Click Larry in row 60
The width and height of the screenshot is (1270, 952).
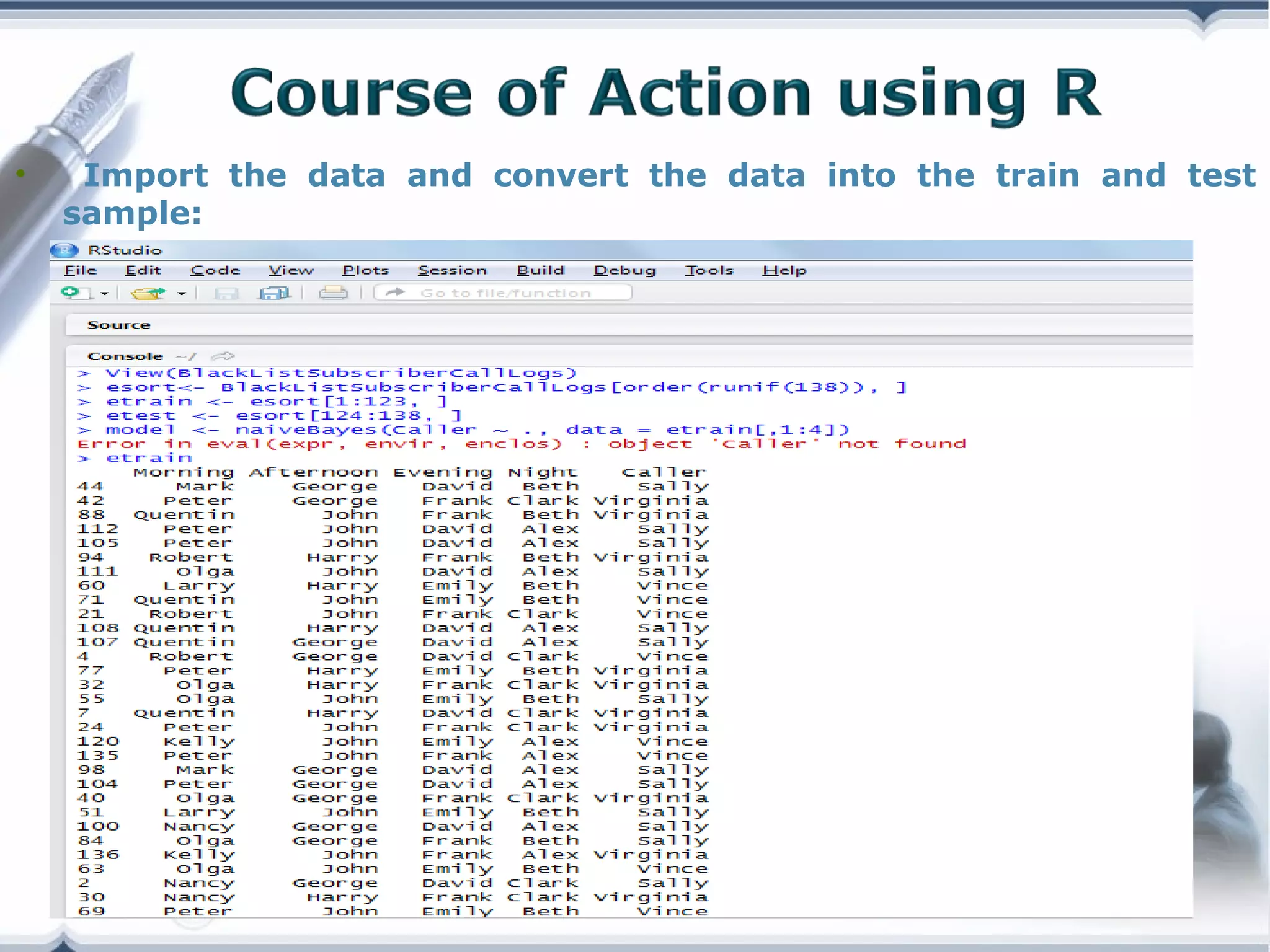pyautogui.click(x=200, y=586)
